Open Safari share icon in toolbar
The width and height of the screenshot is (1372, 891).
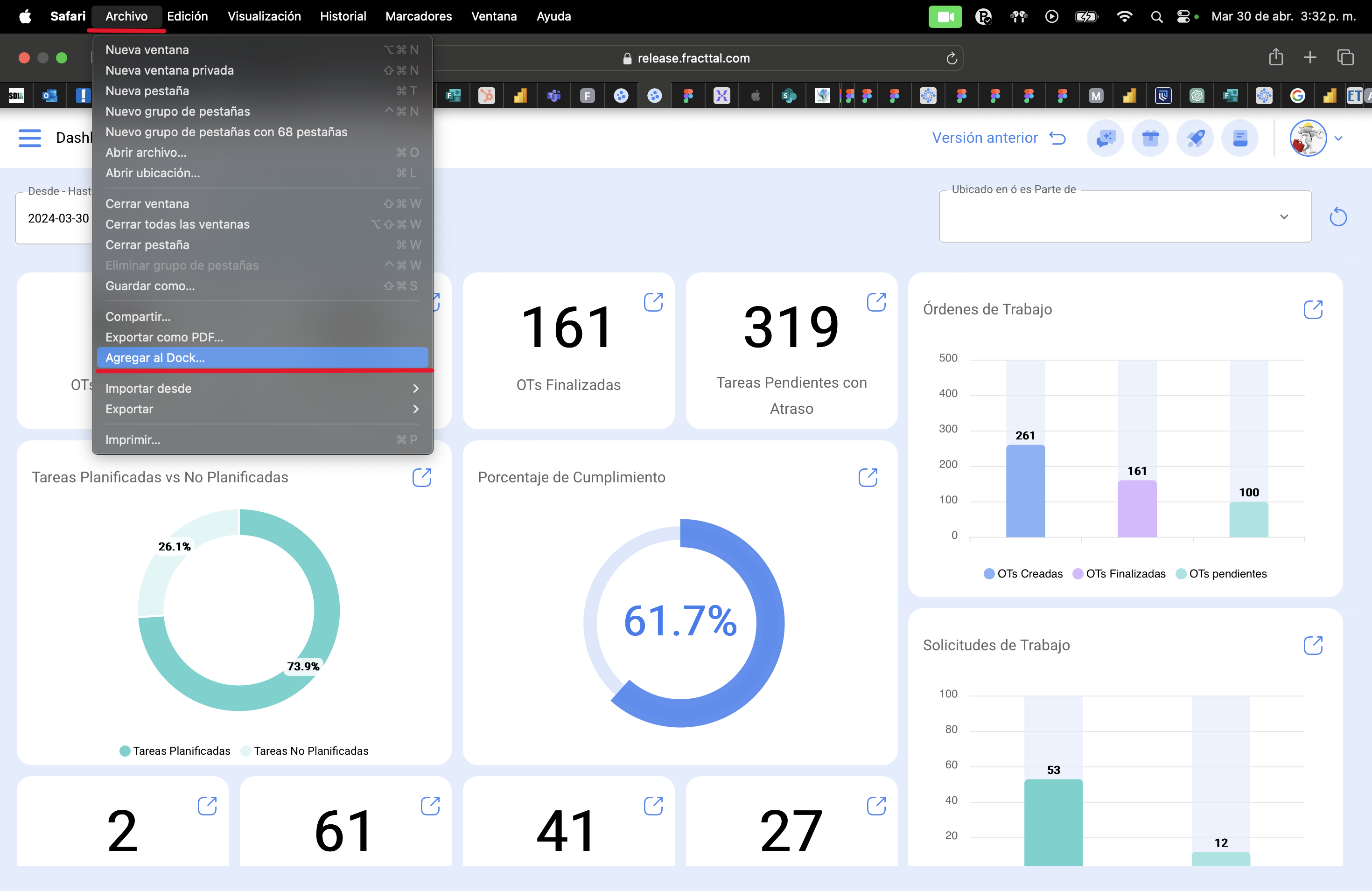1276,58
